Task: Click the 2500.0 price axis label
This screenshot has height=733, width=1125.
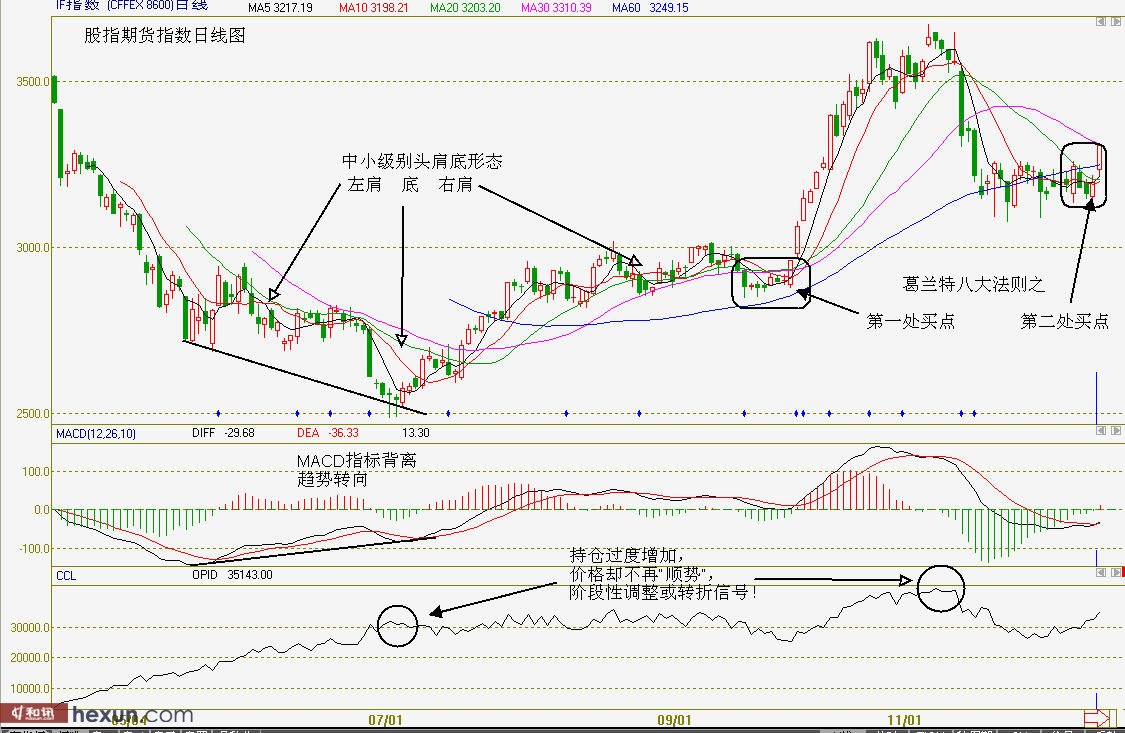Action: (33, 413)
